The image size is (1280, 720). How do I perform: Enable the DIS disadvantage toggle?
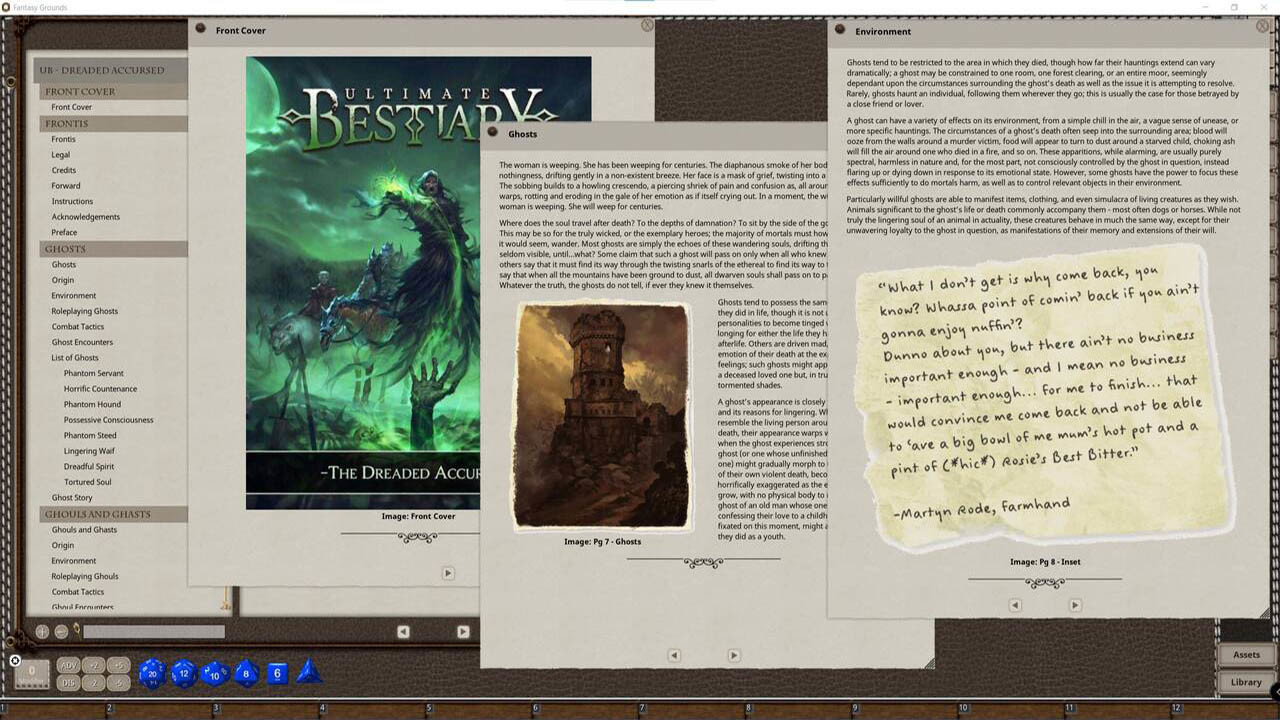click(x=70, y=682)
